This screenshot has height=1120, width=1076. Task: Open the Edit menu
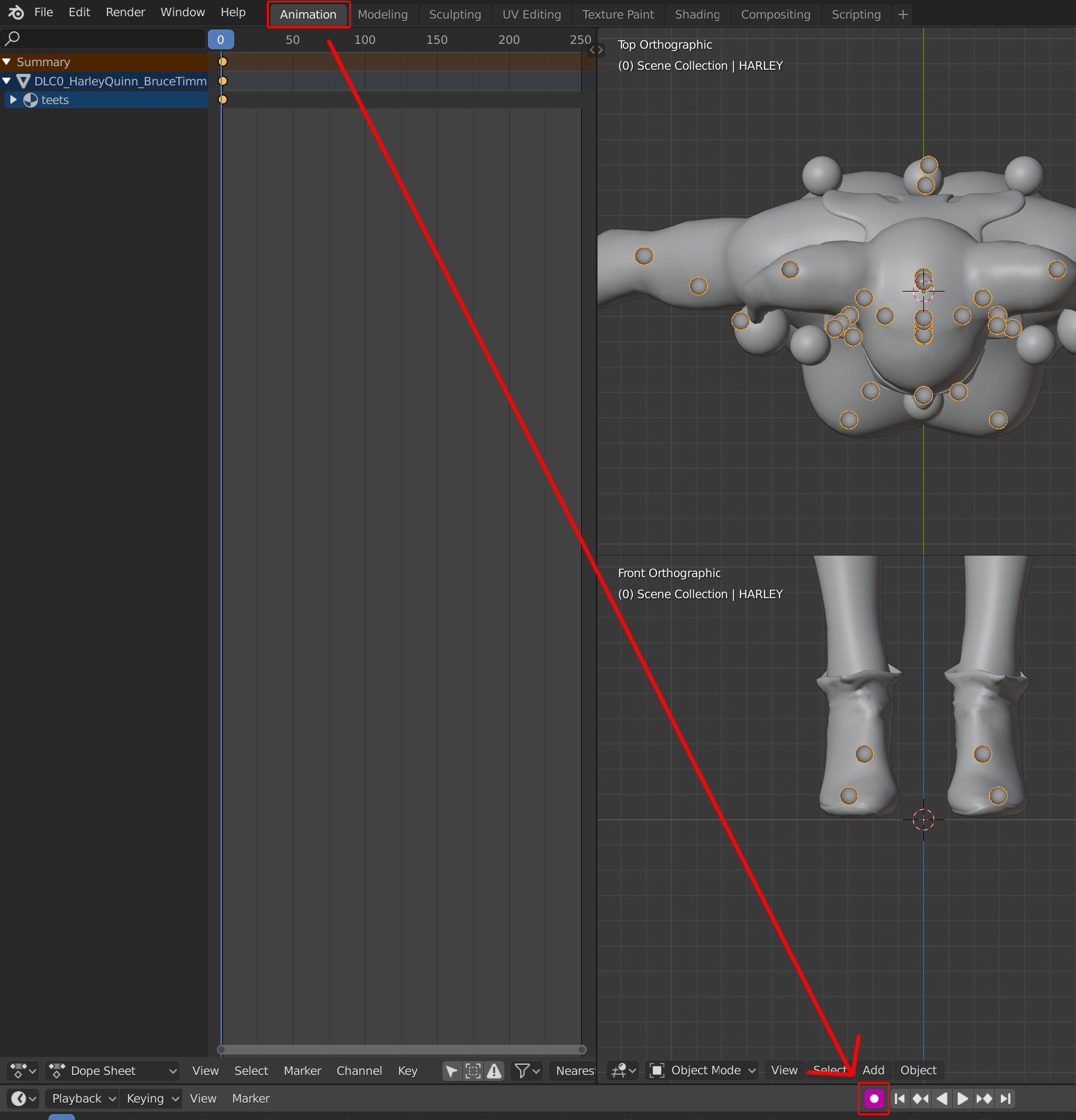(79, 13)
